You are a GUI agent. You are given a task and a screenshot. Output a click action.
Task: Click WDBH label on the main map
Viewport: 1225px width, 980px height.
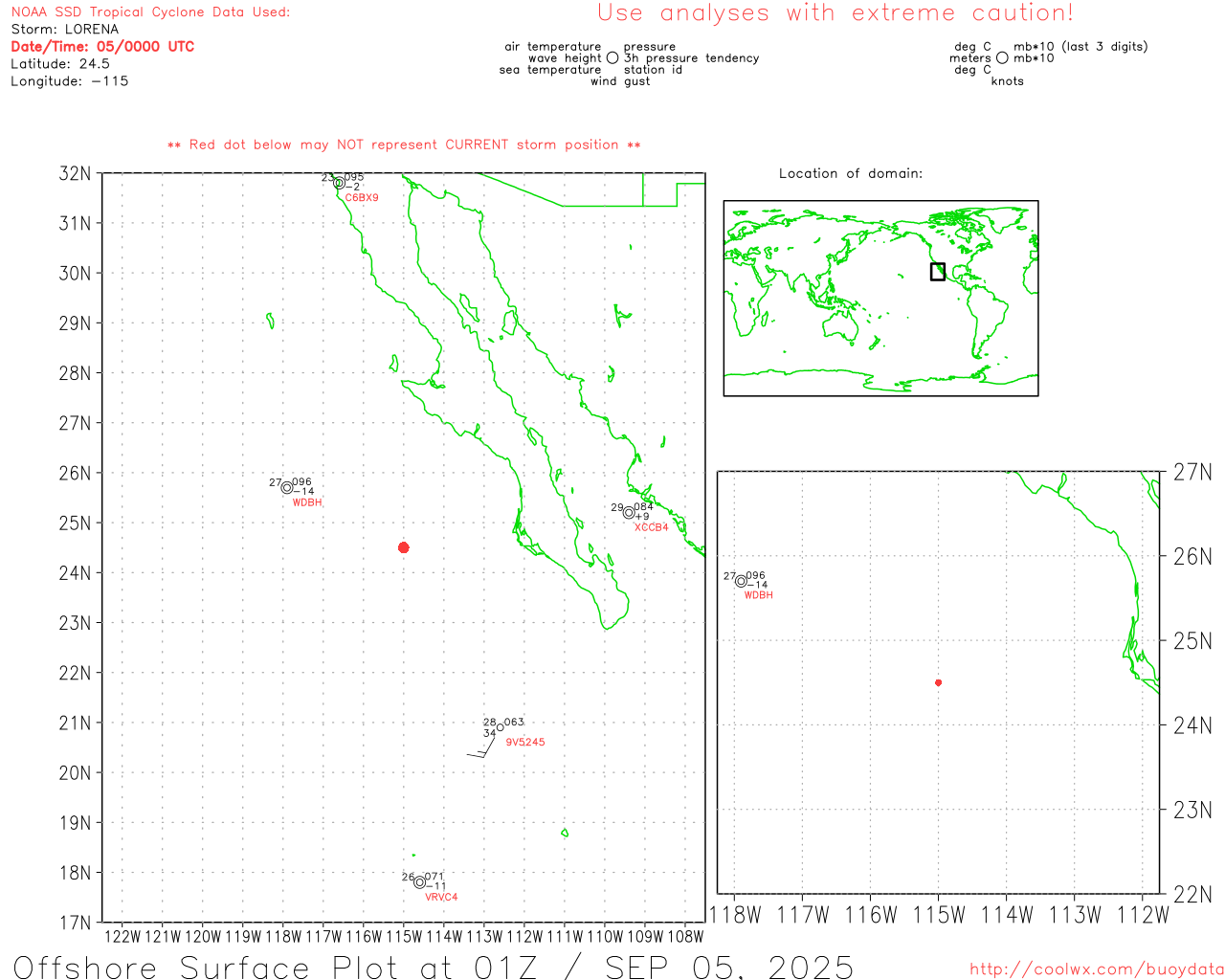(x=307, y=502)
